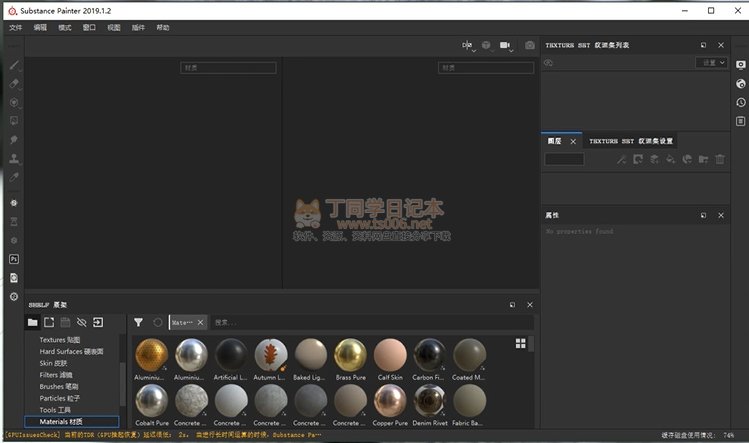
Task: Select Hard Surfaces 硬表面 category
Action: coord(72,352)
